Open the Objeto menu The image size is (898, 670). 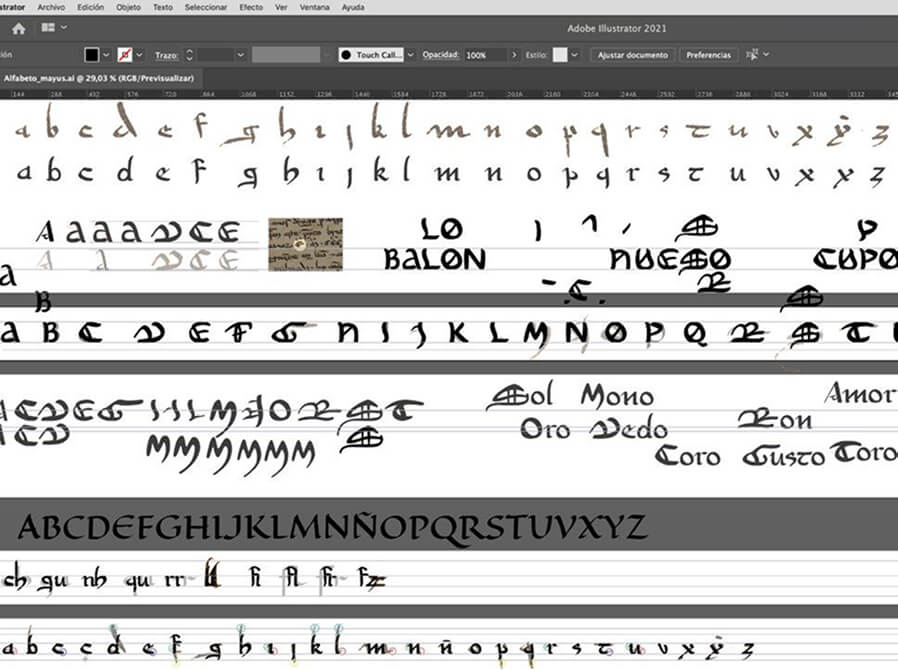128,7
